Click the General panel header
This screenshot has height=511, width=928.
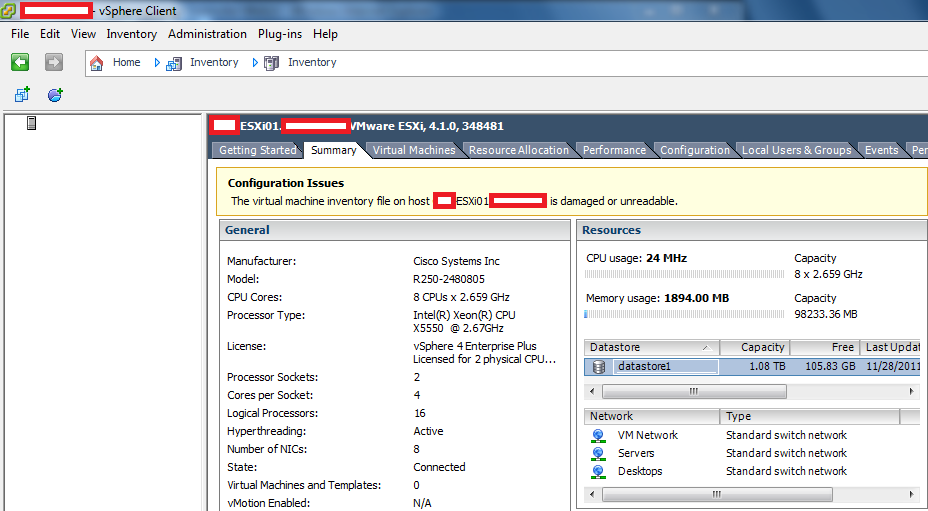click(x=395, y=230)
